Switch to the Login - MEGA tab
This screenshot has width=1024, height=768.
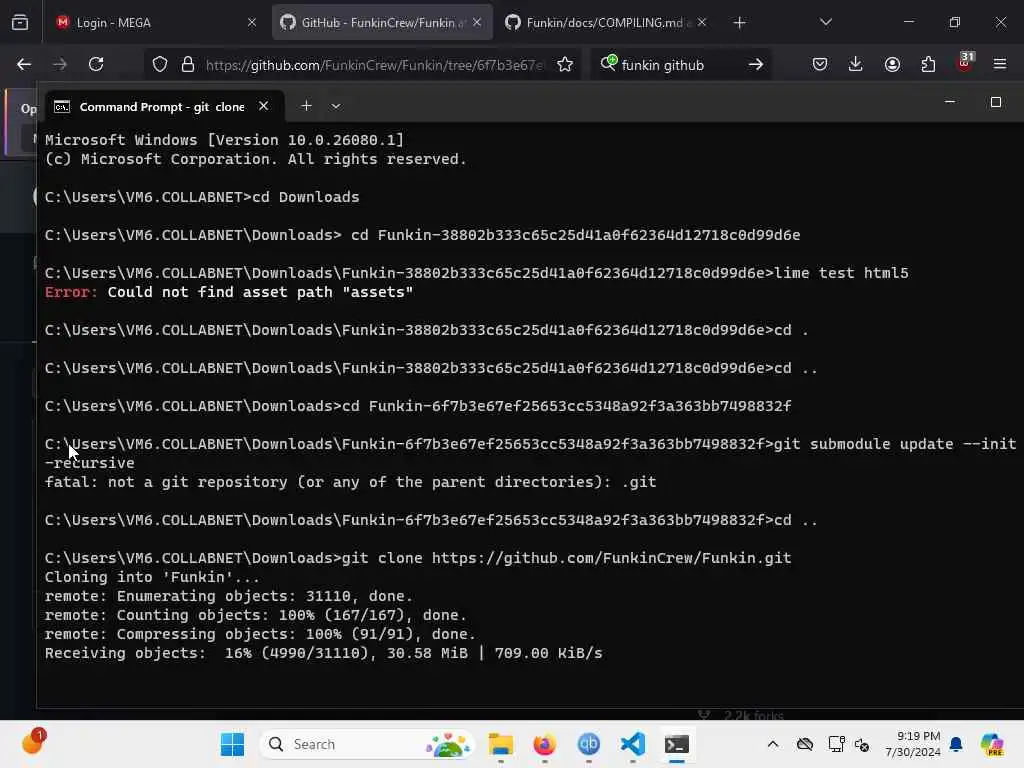click(x=155, y=22)
